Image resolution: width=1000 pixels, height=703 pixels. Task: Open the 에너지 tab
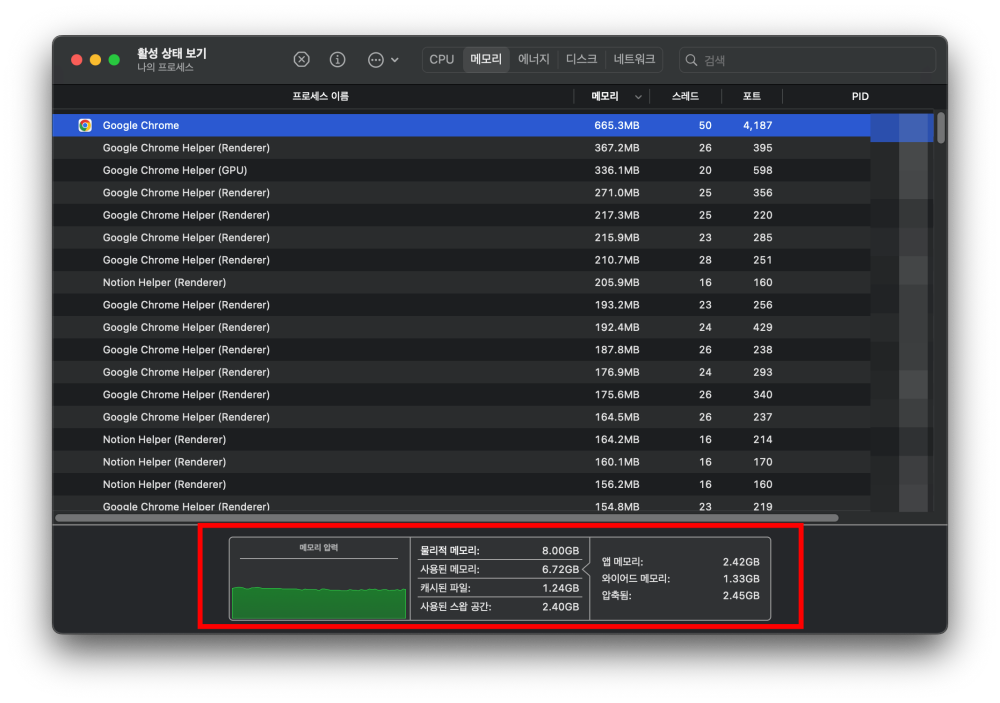pos(534,60)
